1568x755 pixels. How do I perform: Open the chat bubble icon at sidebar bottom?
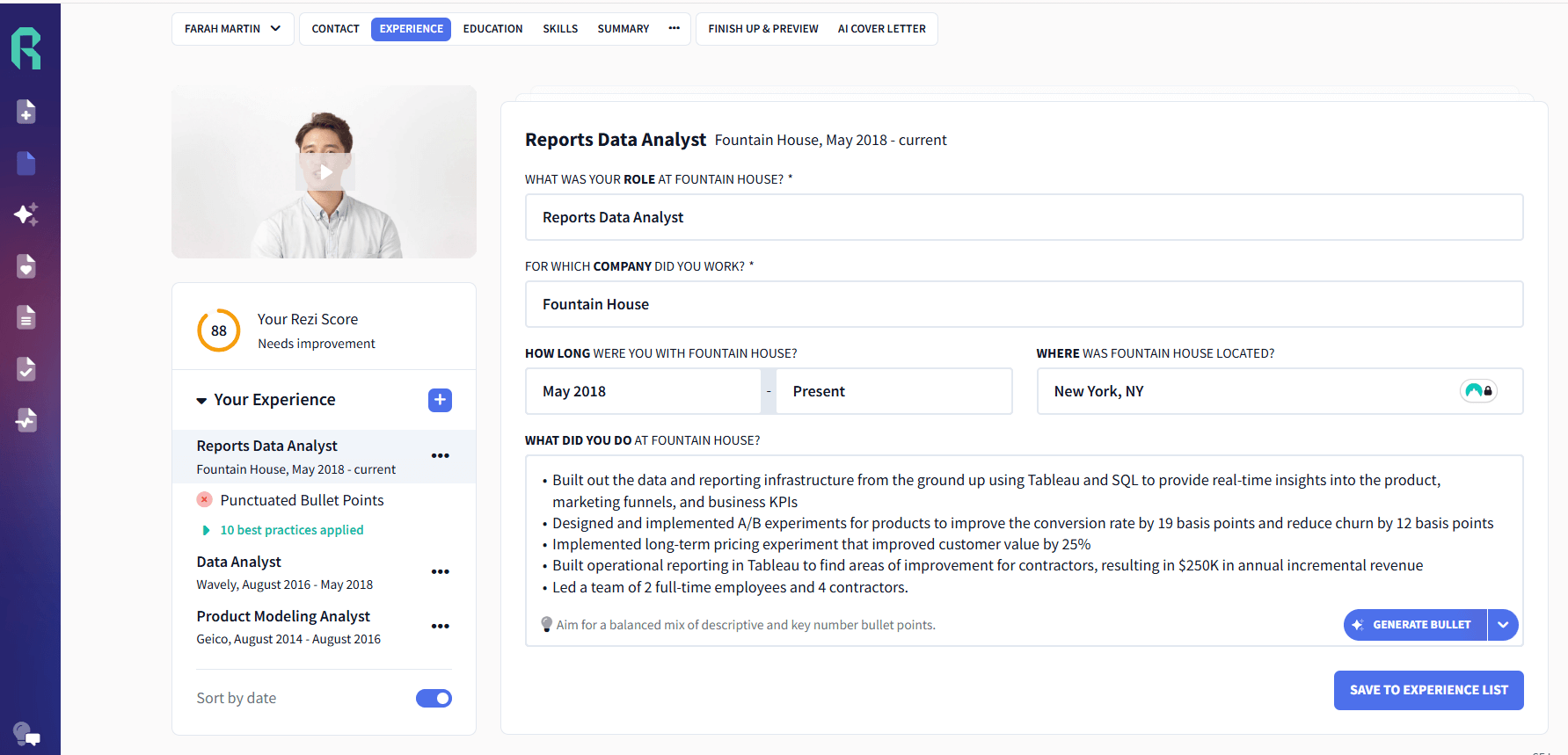[26, 734]
